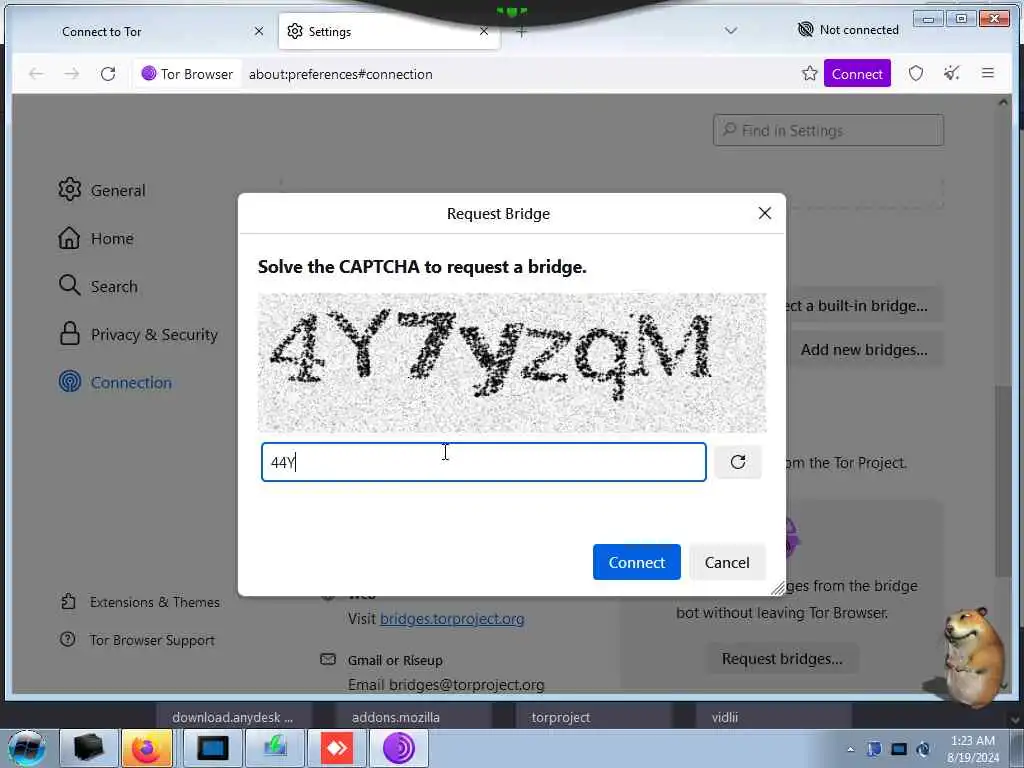Focus the CAPTCHA answer text field
The height and width of the screenshot is (768, 1024).
point(483,462)
